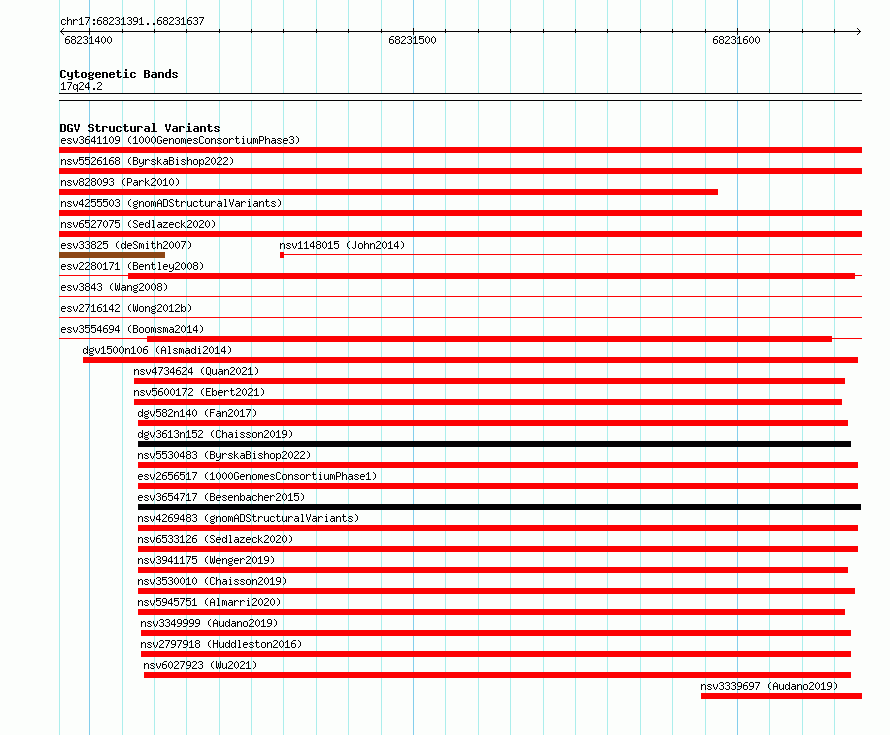Select nsv3941175 (Wenger2019) variant label

coord(206,560)
